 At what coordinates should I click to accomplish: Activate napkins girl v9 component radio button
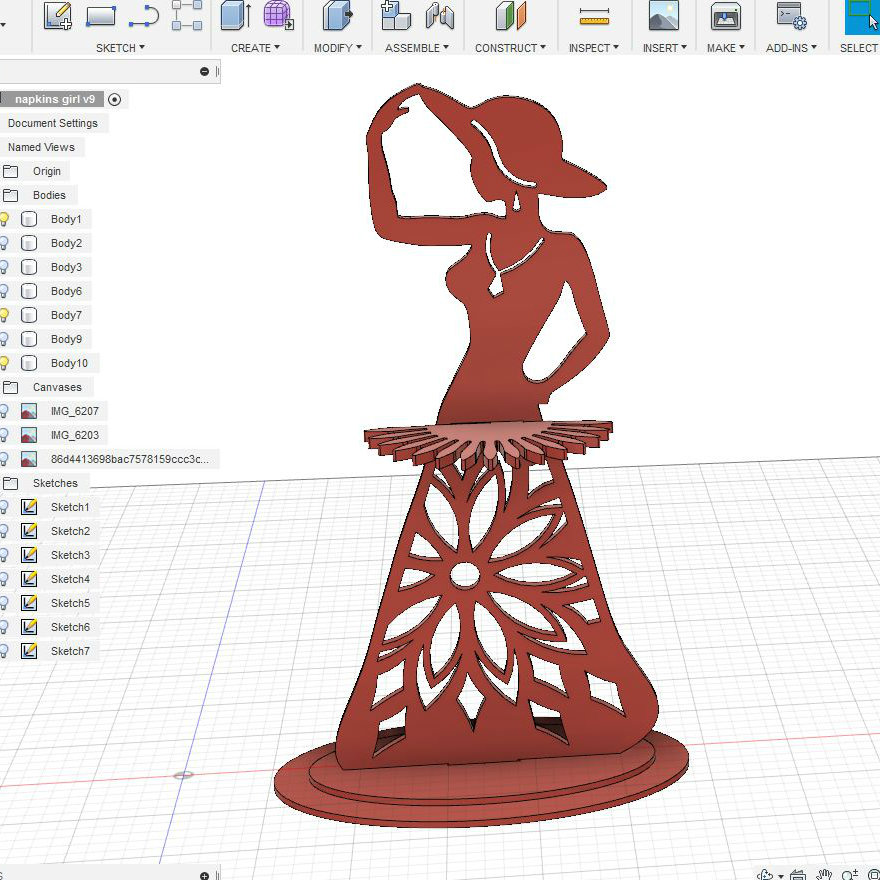(114, 99)
